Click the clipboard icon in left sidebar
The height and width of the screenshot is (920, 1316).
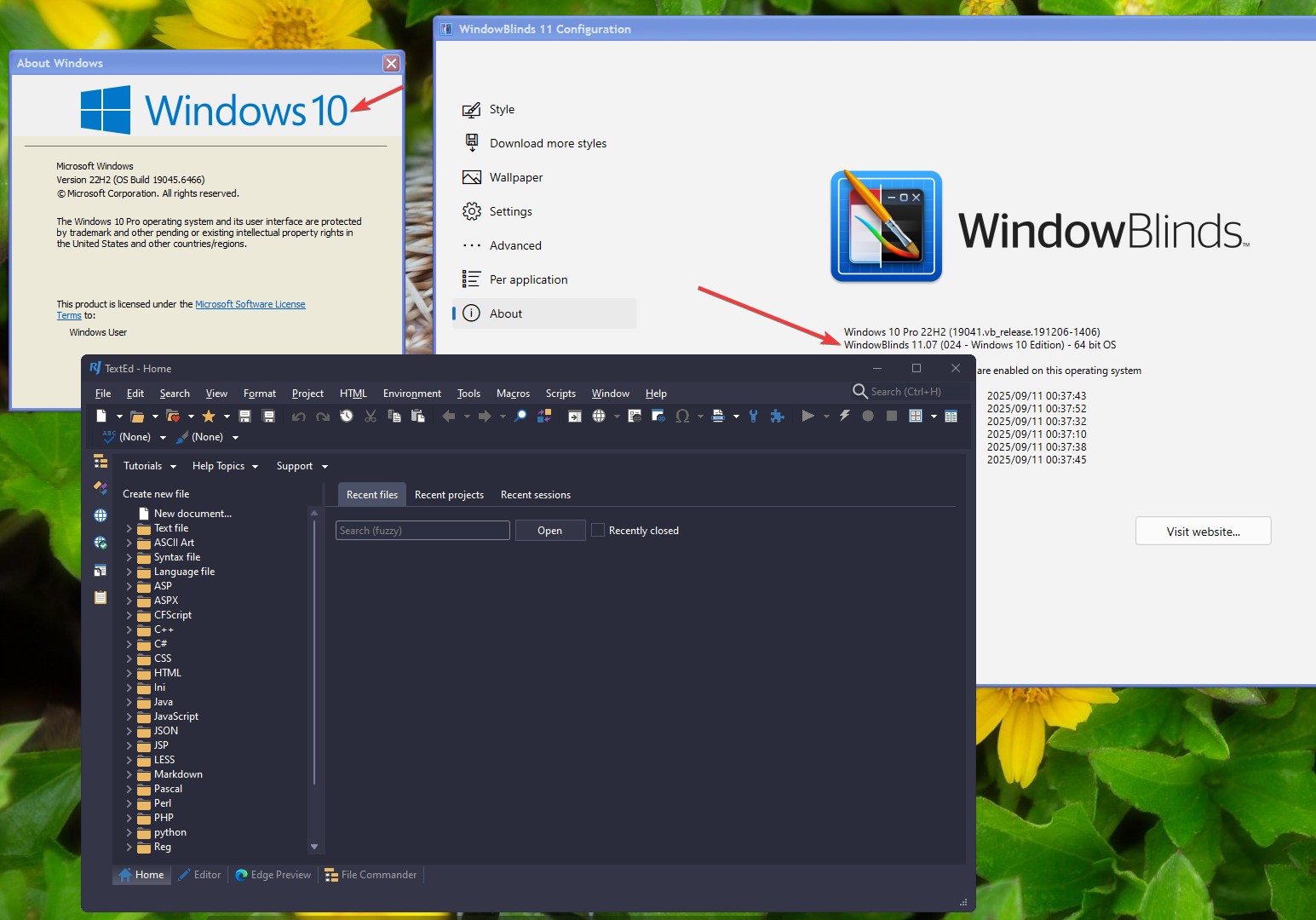click(x=101, y=597)
